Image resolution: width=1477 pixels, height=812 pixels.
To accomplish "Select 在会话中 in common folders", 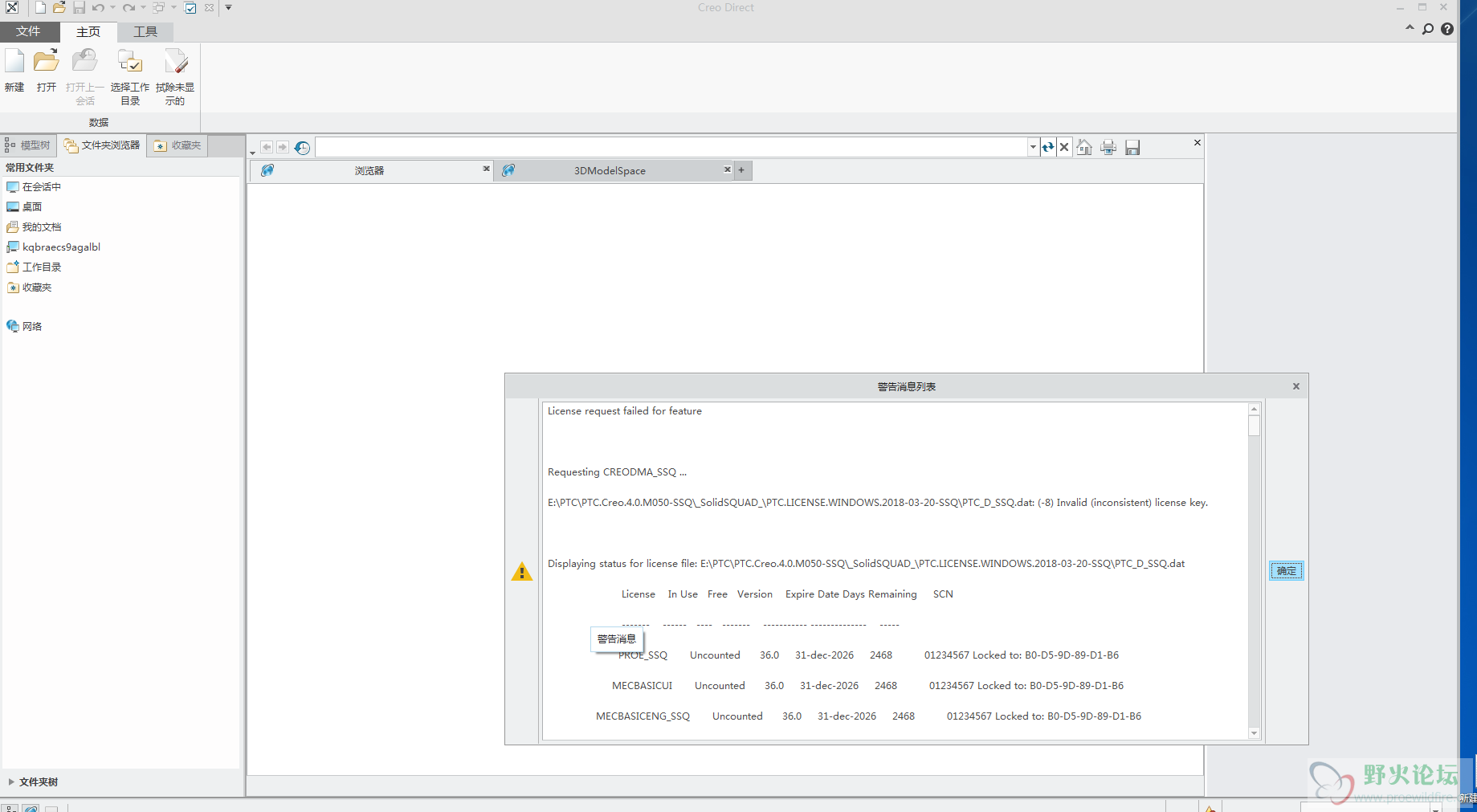I will point(34,187).
